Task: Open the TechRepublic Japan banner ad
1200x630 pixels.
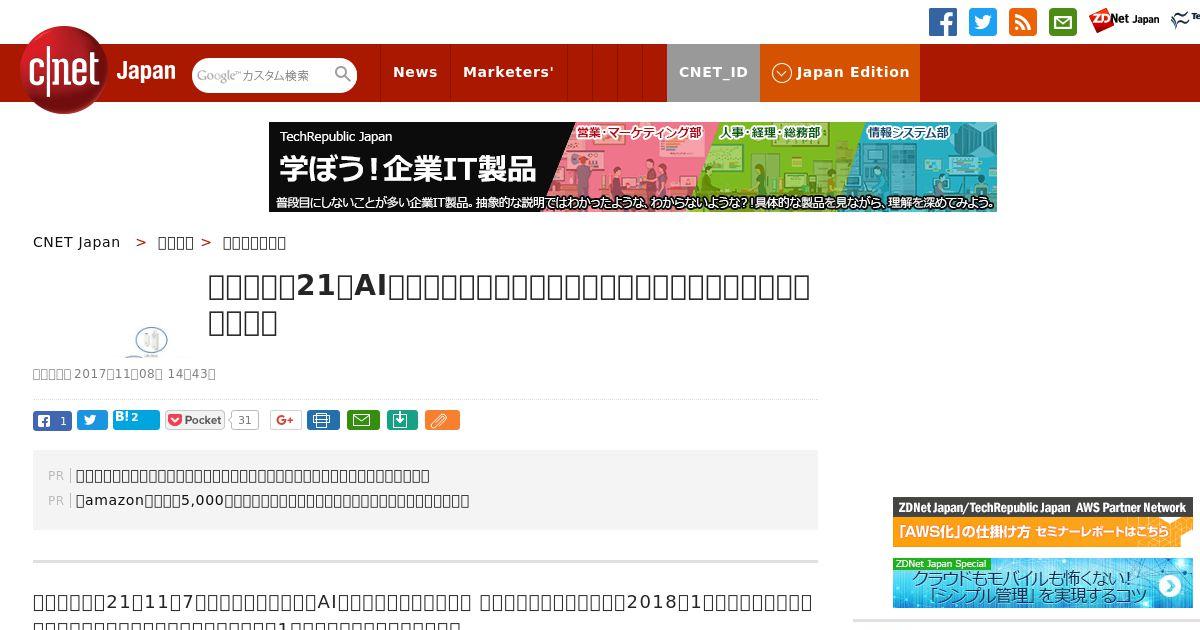Action: 633,167
